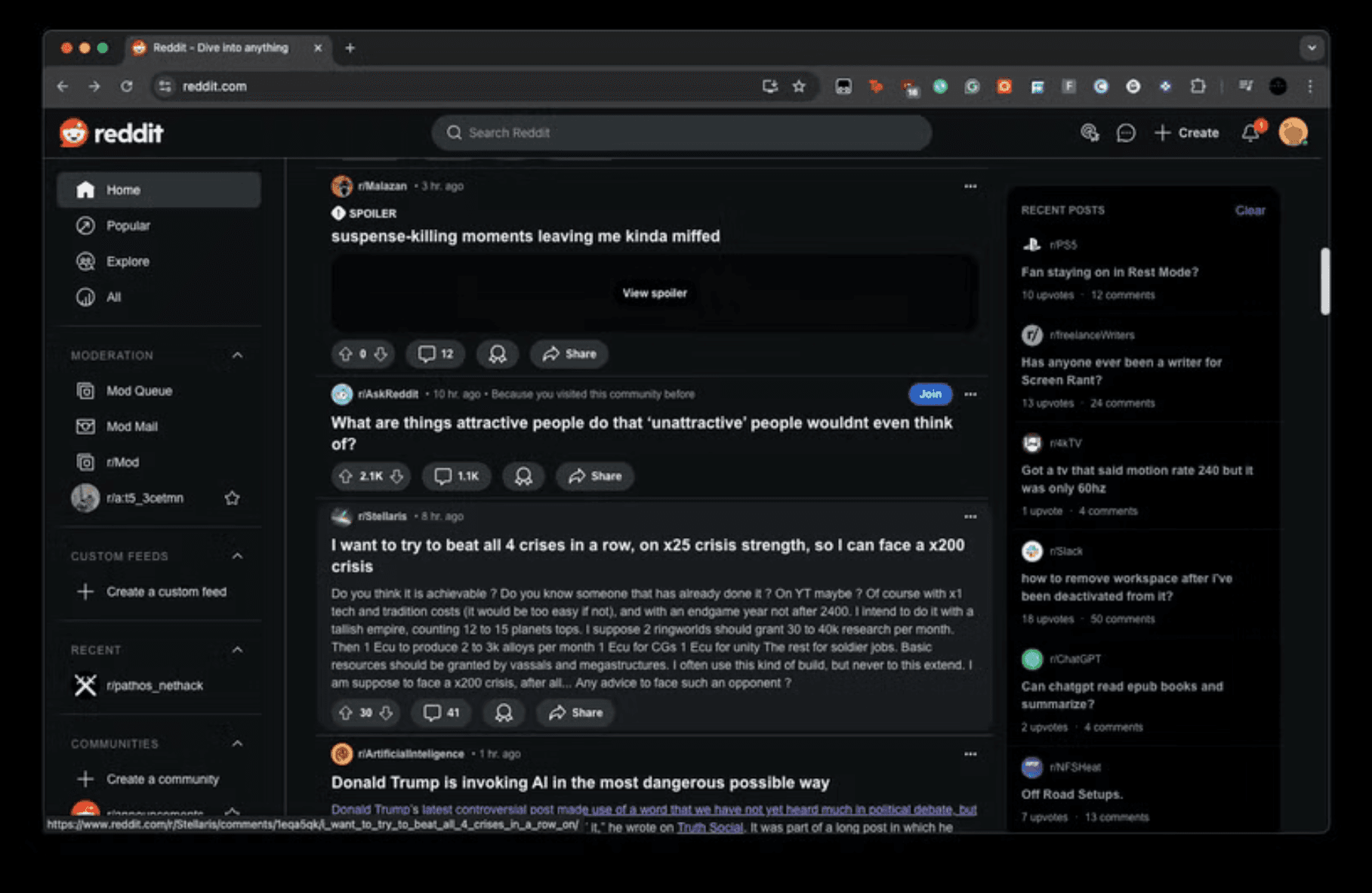
Task: Open the notifications bell
Action: click(1250, 133)
